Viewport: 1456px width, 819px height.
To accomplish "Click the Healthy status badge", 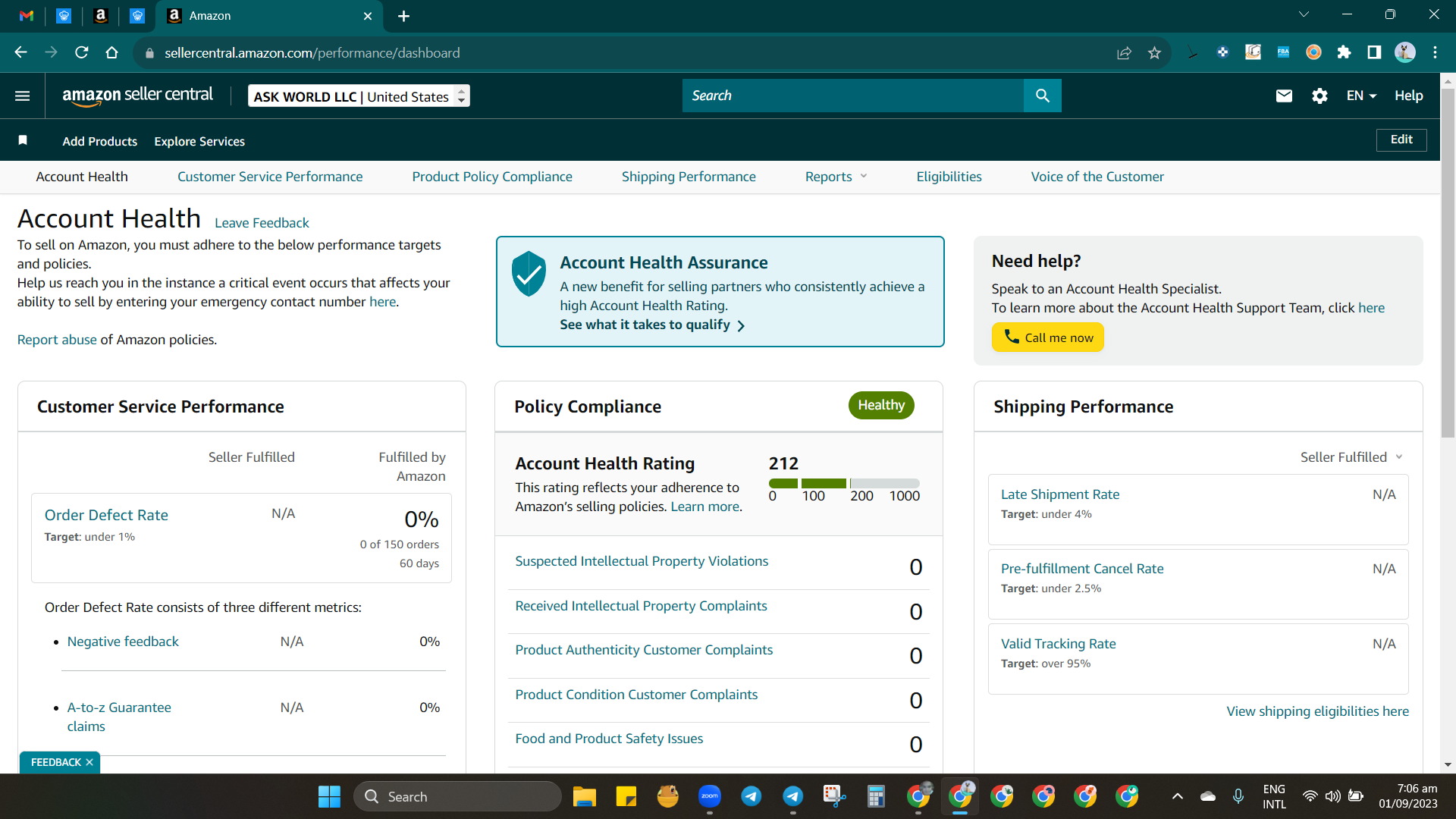I will (881, 405).
